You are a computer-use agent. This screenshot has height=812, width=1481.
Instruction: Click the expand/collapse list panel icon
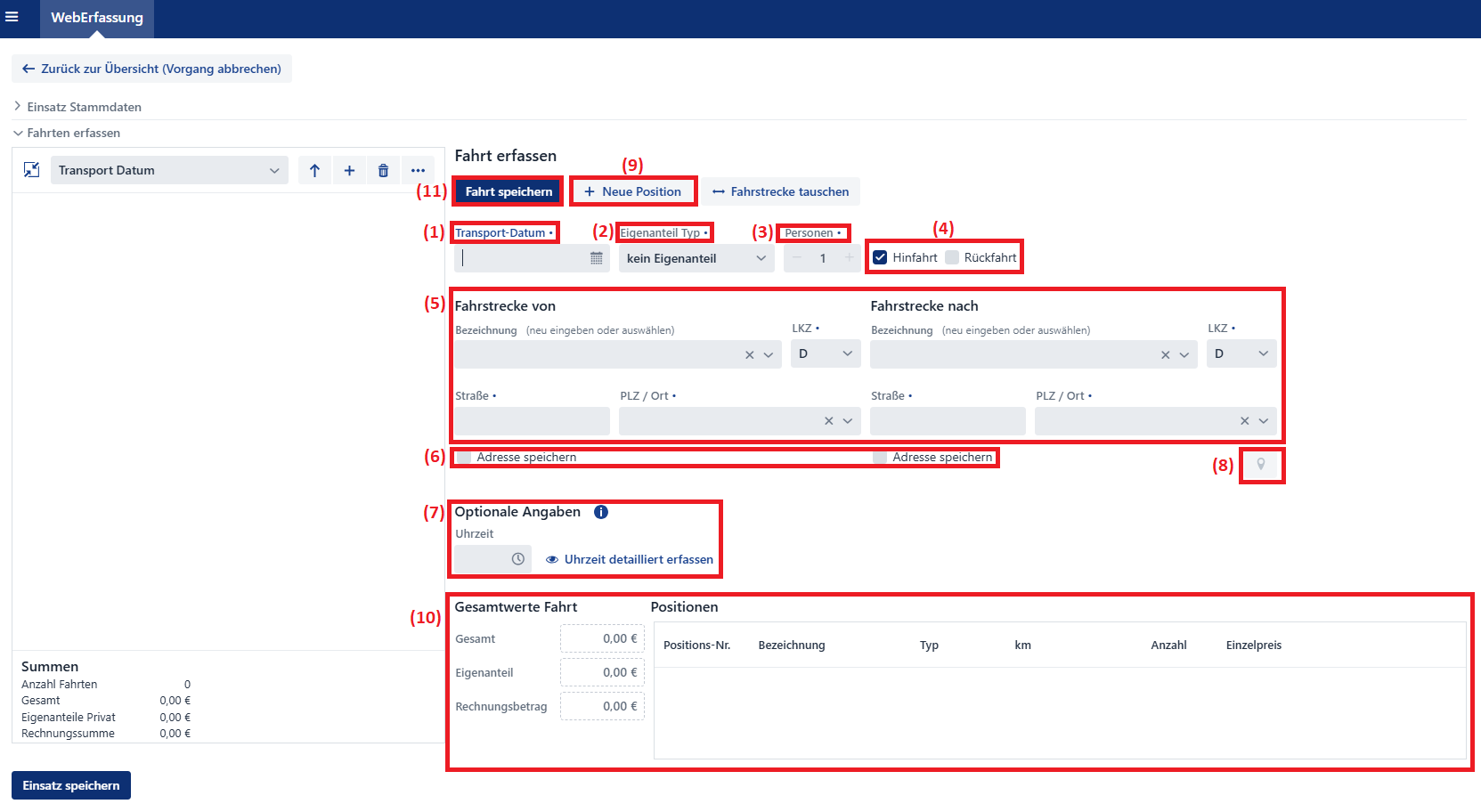31,170
